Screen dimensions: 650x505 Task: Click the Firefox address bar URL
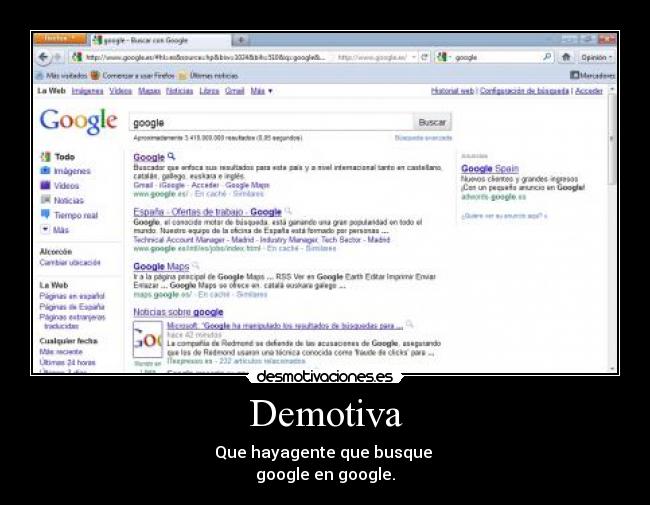[x=205, y=57]
